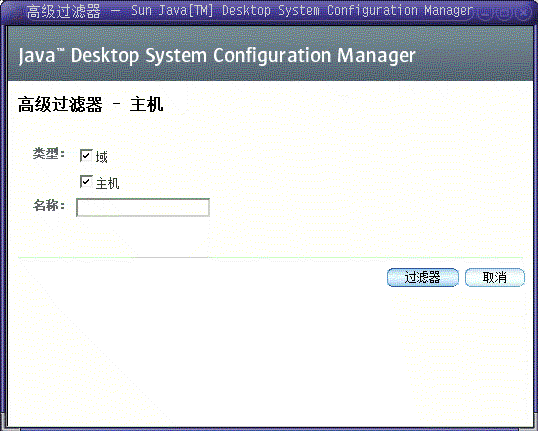Uncheck the 主机 type checkbox
This screenshot has height=431, width=538.
[86, 182]
